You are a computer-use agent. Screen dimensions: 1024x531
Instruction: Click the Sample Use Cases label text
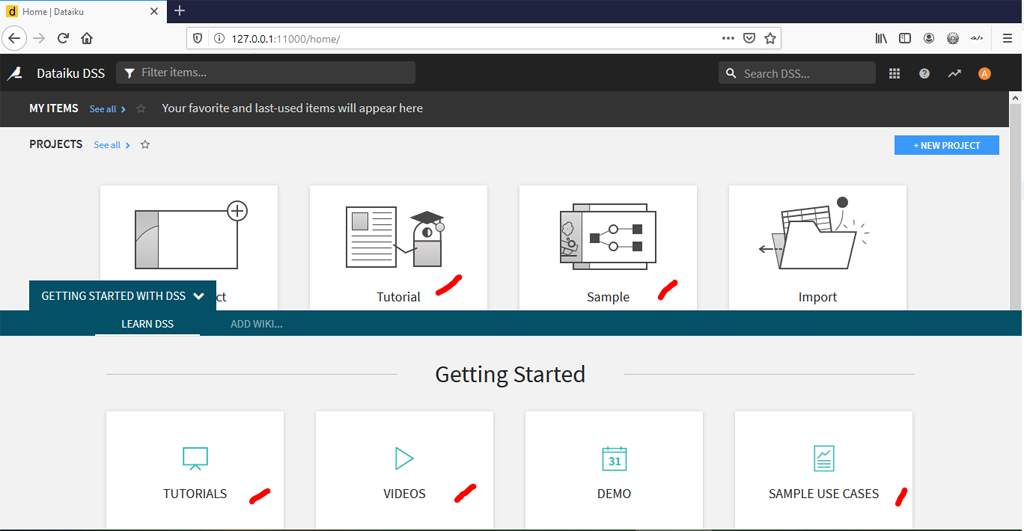click(x=824, y=494)
